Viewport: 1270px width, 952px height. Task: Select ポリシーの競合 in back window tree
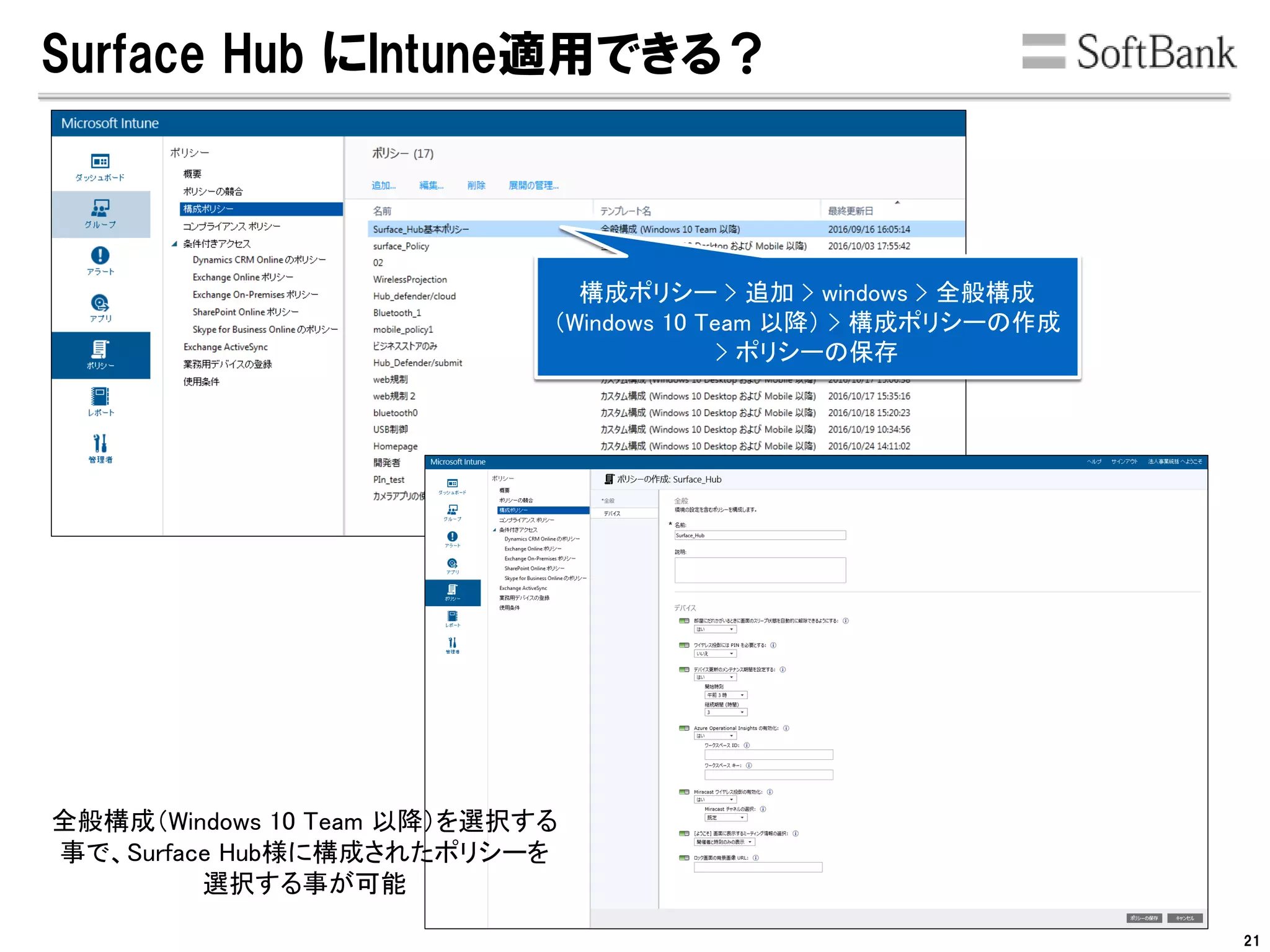[213, 192]
